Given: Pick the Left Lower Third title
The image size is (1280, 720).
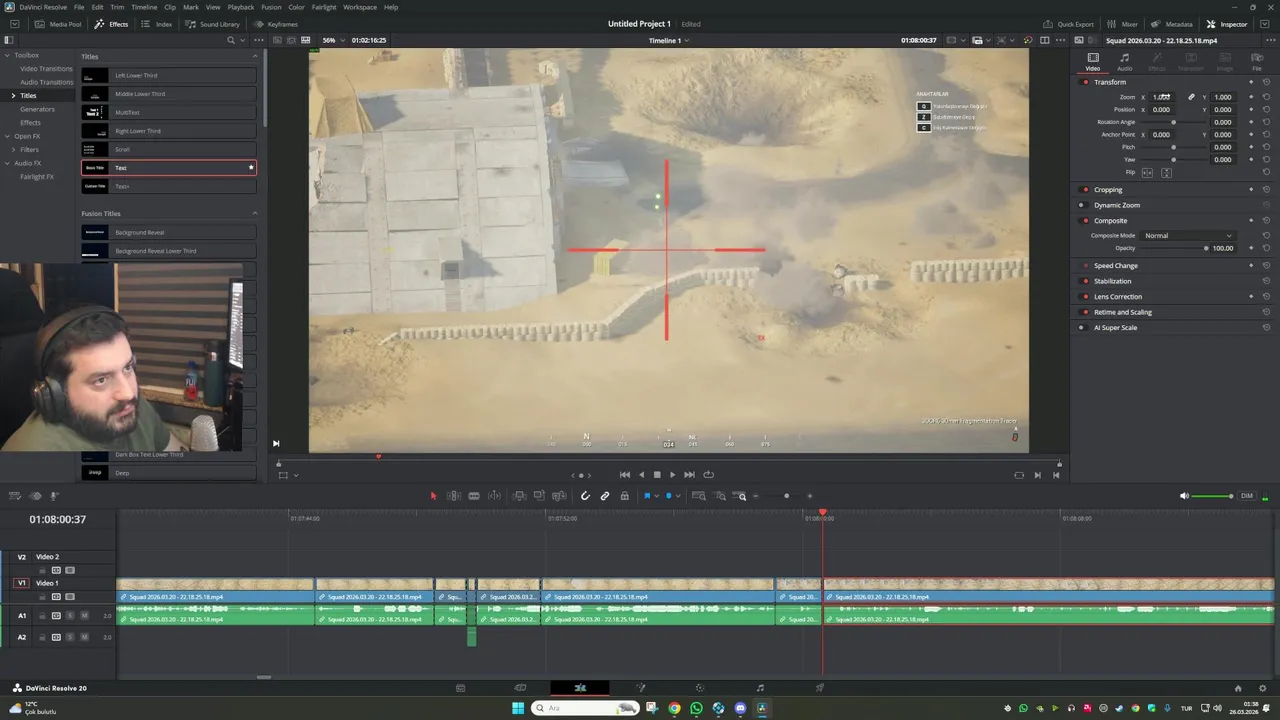Looking at the screenshot, I should tap(169, 75).
